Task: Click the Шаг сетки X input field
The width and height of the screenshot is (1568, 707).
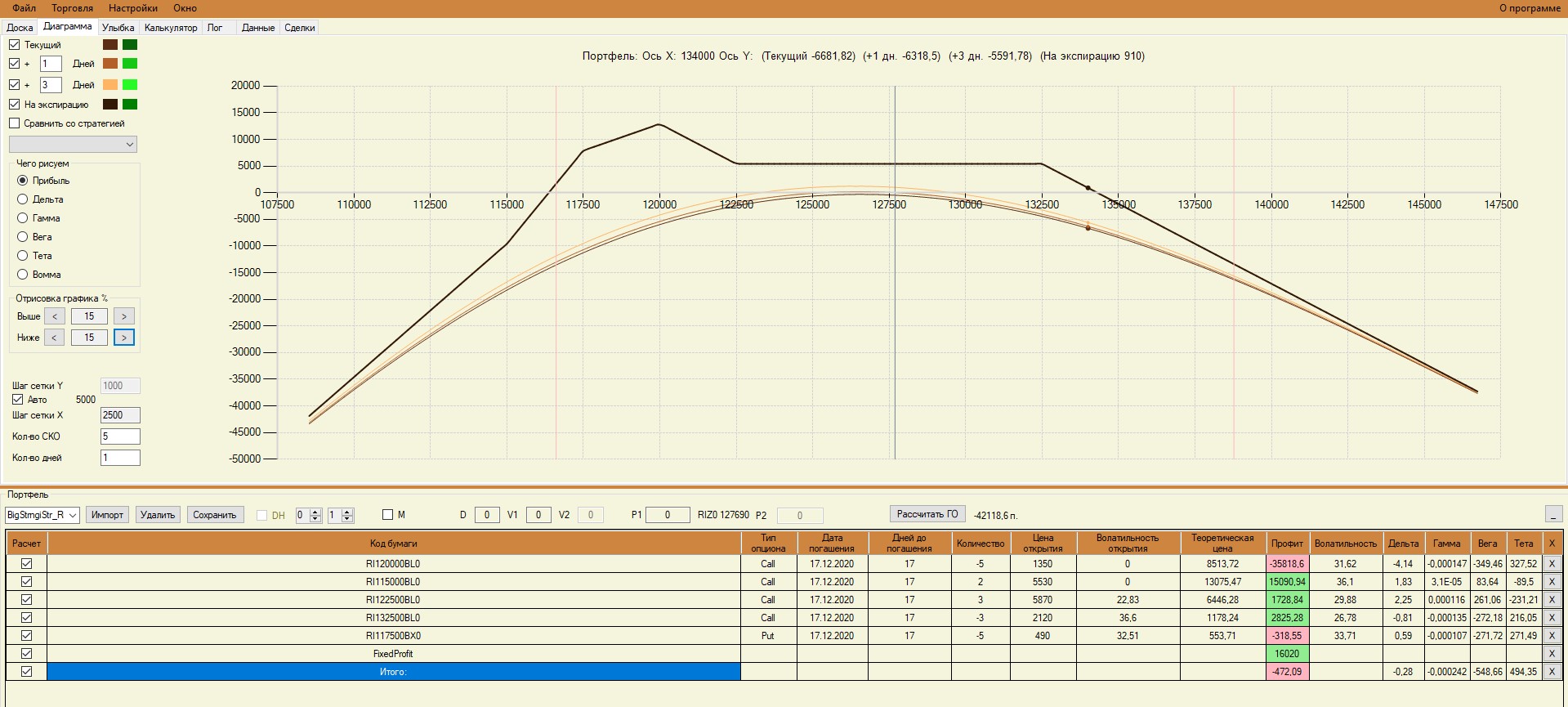Action: 120,415
